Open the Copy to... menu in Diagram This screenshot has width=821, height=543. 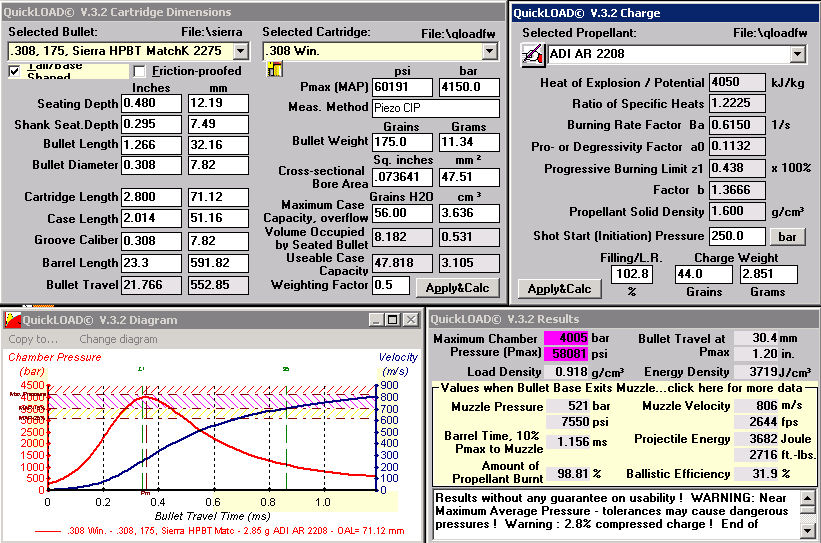(33, 339)
